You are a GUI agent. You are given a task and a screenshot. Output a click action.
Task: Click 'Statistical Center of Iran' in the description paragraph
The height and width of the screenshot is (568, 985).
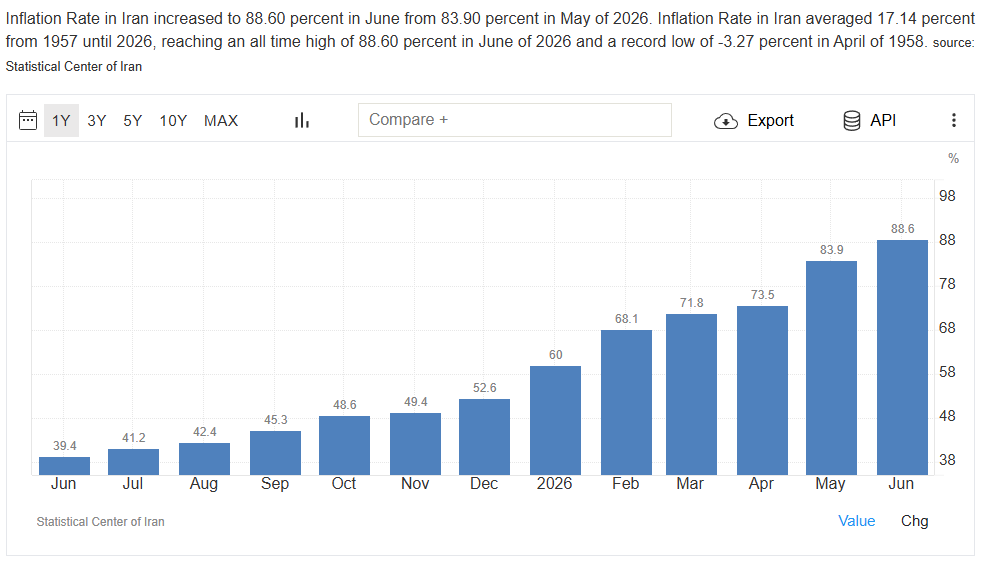(73, 67)
